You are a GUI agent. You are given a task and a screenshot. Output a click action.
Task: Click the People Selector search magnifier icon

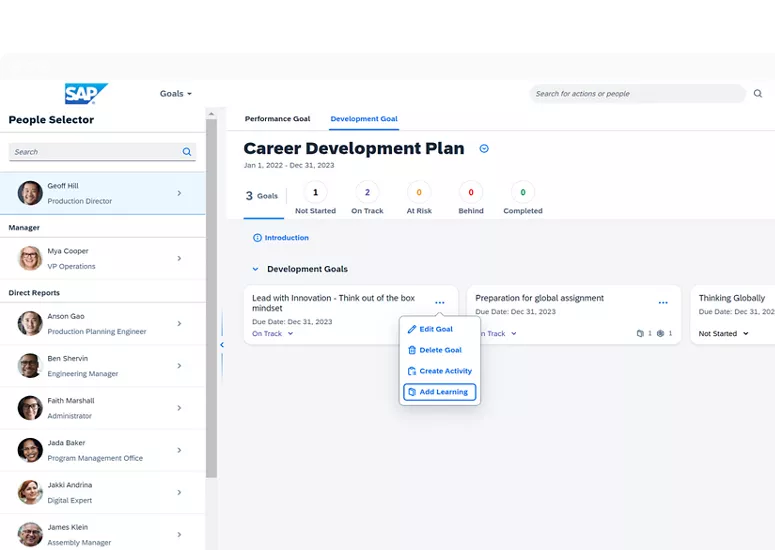point(187,152)
